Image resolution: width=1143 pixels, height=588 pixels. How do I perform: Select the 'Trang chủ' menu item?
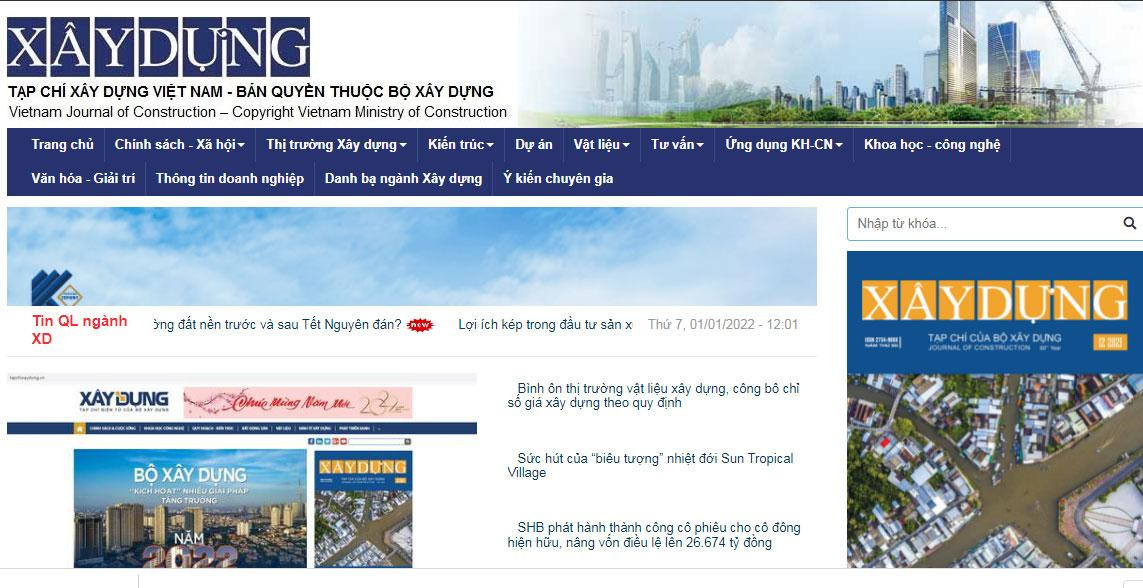[x=63, y=144]
